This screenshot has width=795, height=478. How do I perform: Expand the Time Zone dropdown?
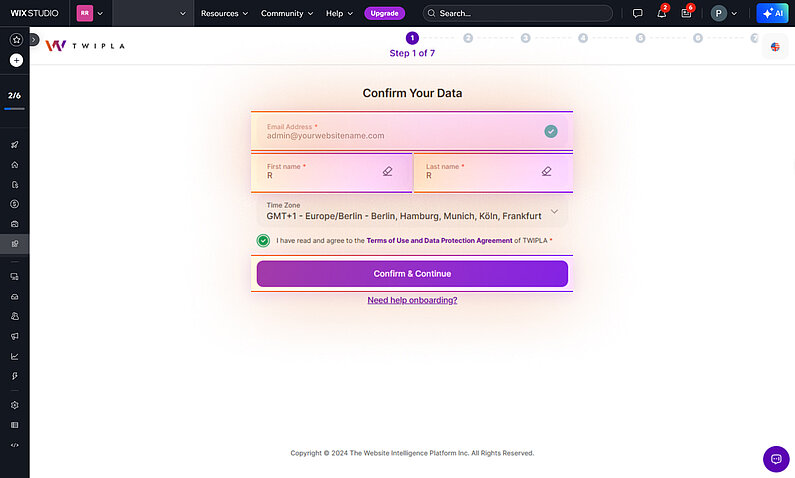point(555,211)
